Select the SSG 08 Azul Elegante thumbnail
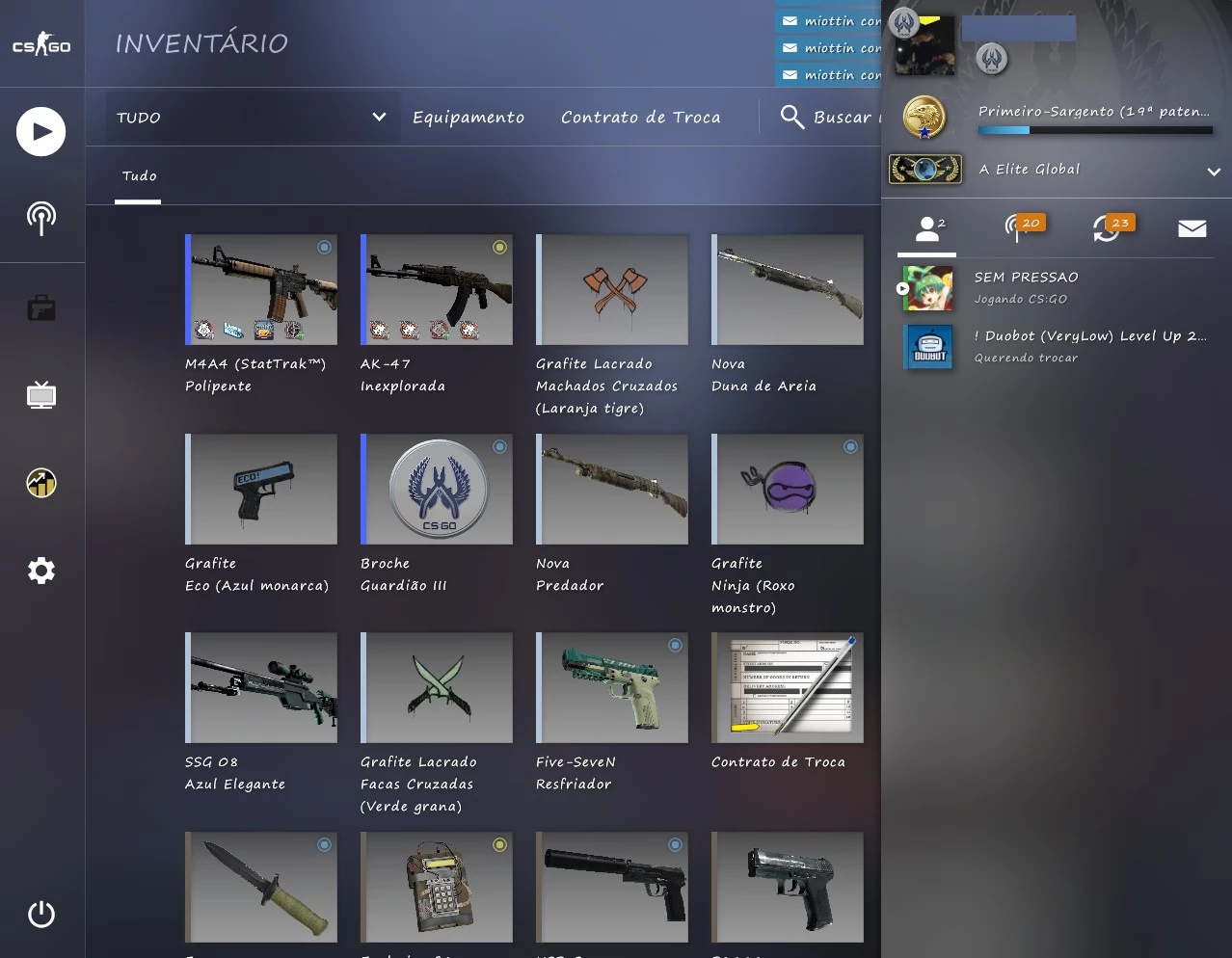The height and width of the screenshot is (958, 1232). click(x=261, y=687)
